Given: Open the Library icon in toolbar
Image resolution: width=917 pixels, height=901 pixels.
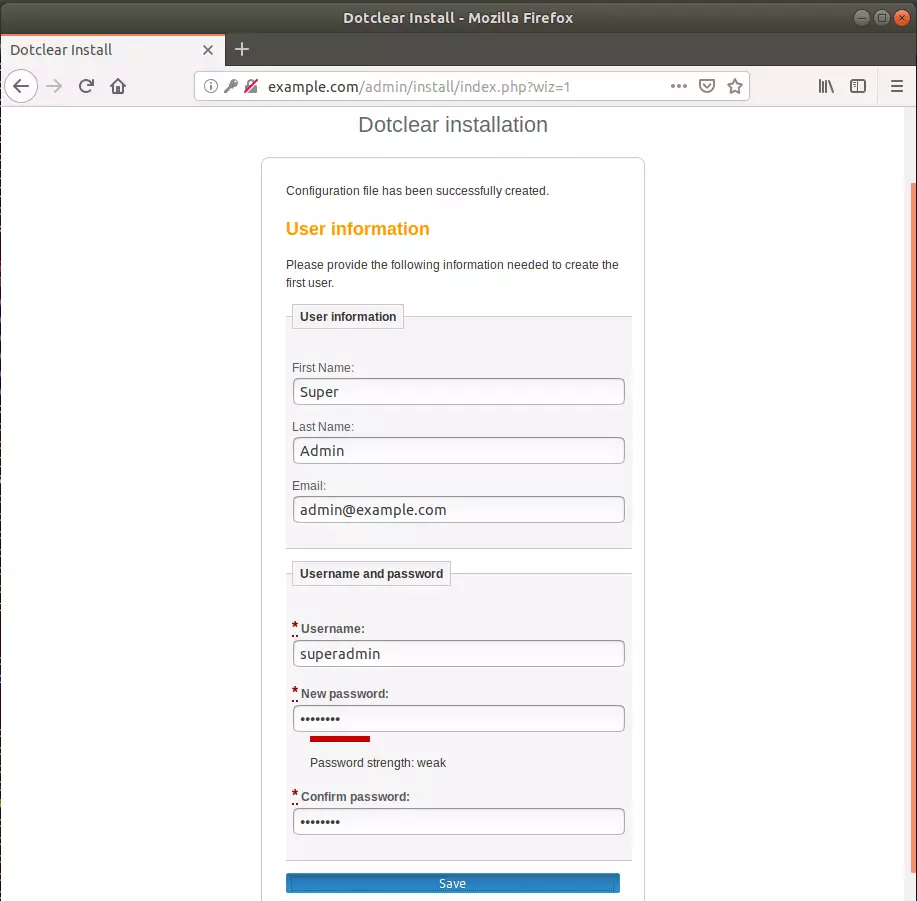Looking at the screenshot, I should click(826, 87).
